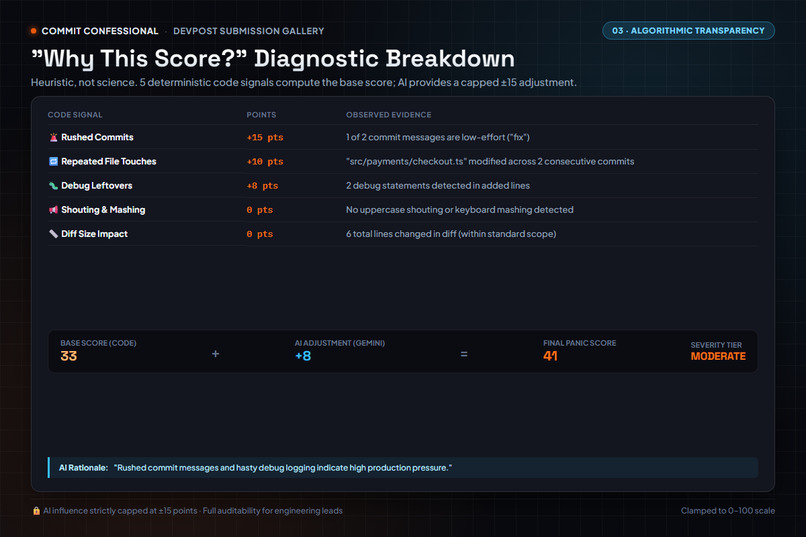Select the Diff Size Impact row label
The height and width of the screenshot is (537, 806).
click(x=94, y=234)
